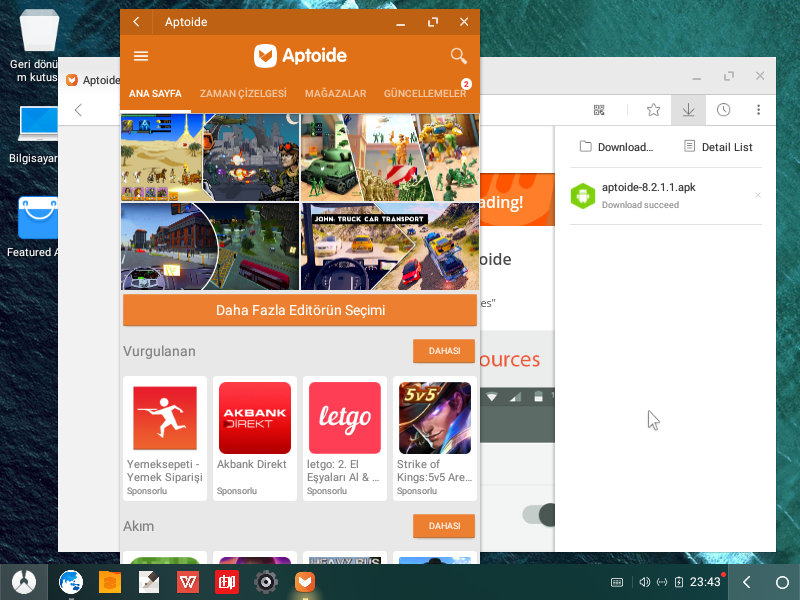800x600 pixels.
Task: Switch to the ZAMAN ÇİZELGESİ tab
Action: point(243,94)
